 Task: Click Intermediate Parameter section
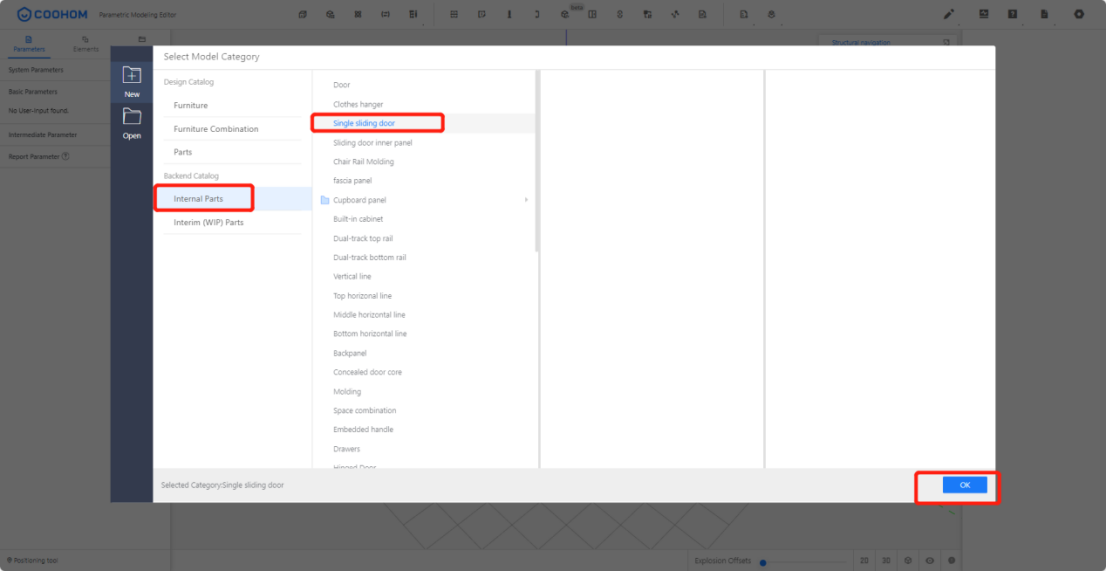[43, 135]
